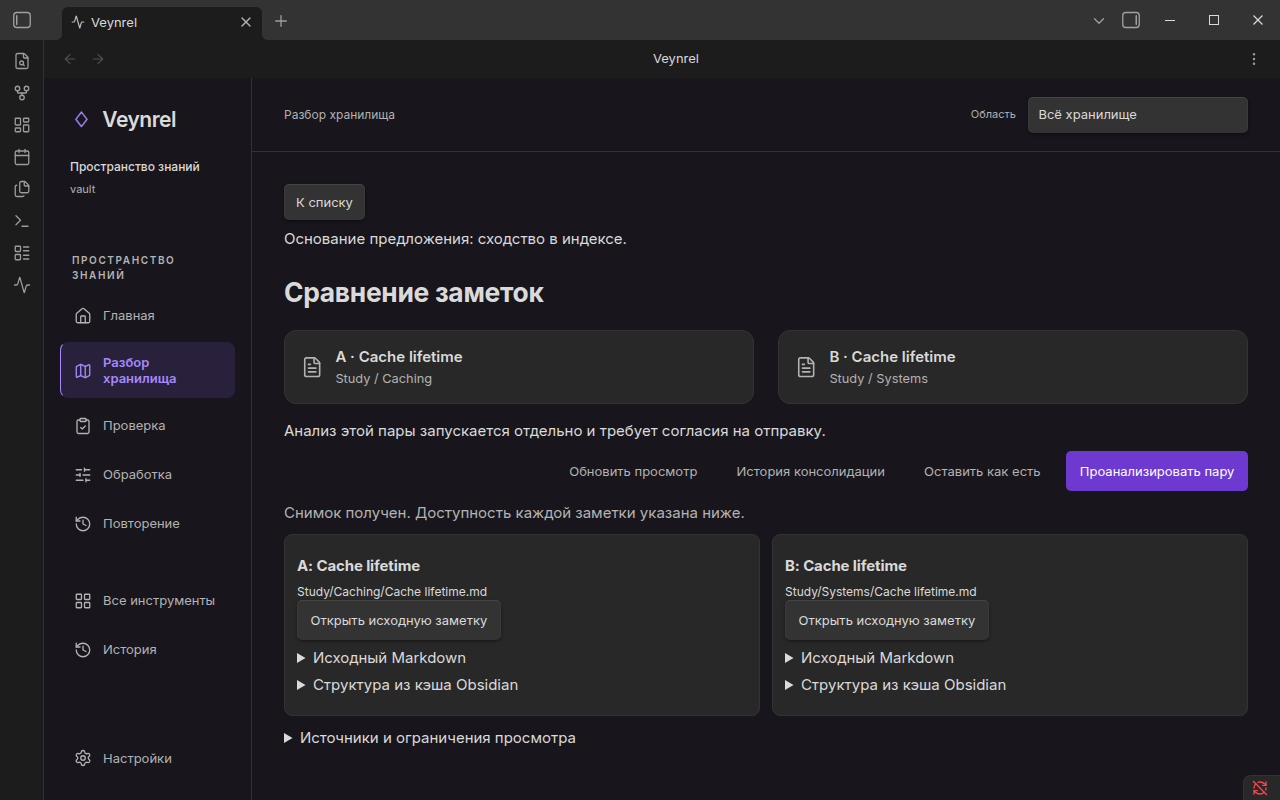The width and height of the screenshot is (1280, 800).
Task: Click the A · Cache lifetime Study / Caching card
Action: [519, 367]
